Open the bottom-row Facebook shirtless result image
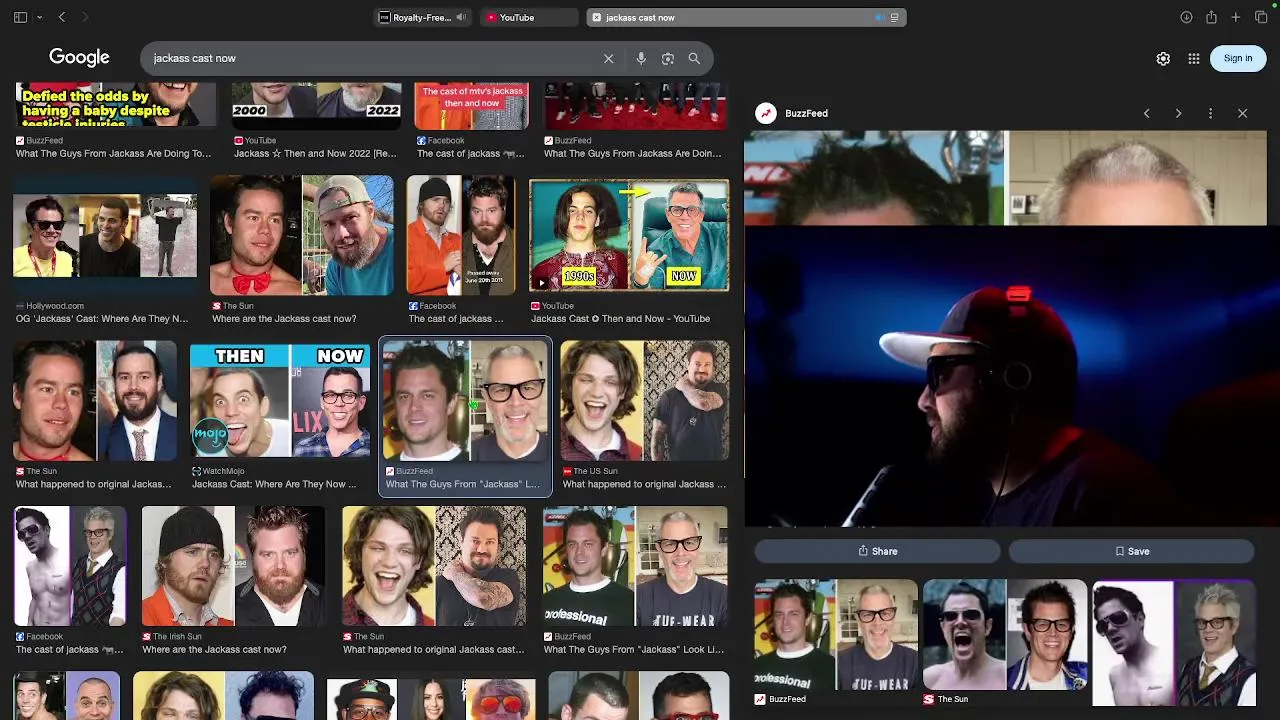The height and width of the screenshot is (720, 1280). pyautogui.click(x=70, y=566)
